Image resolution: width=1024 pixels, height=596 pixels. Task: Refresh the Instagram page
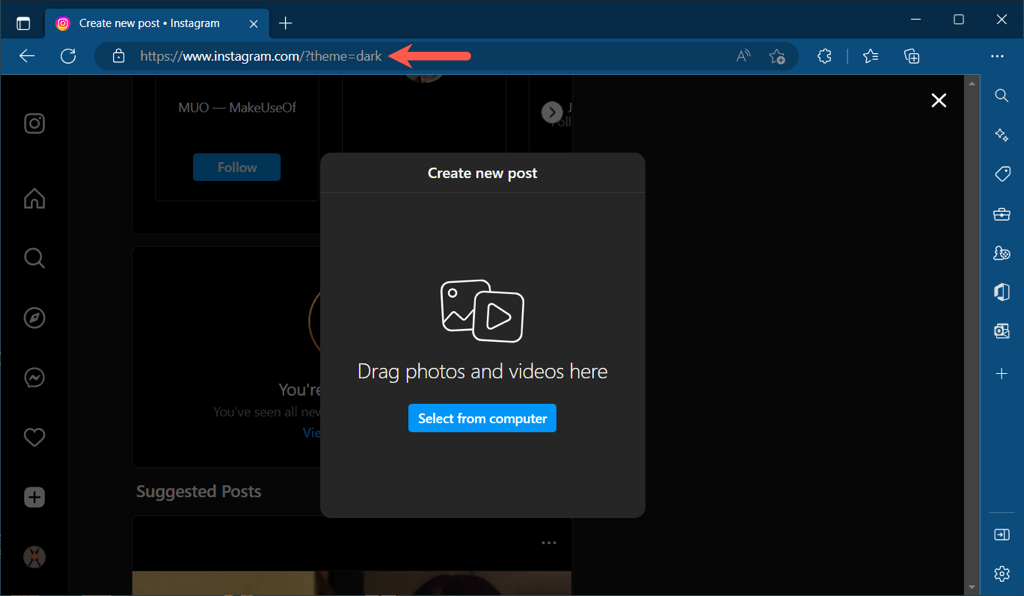(x=68, y=57)
